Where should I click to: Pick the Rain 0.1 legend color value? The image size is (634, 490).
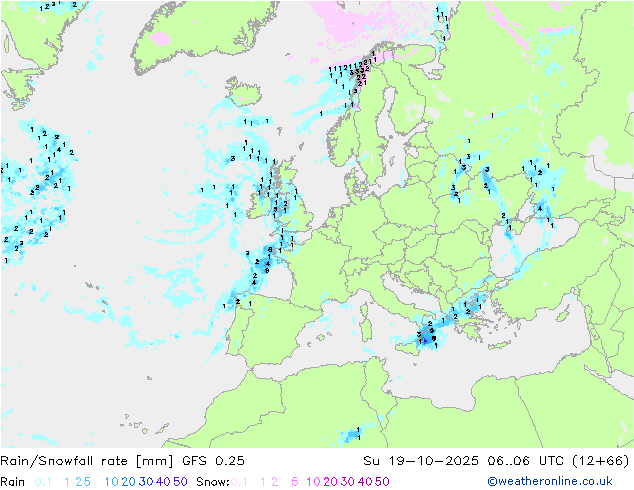[43, 482]
